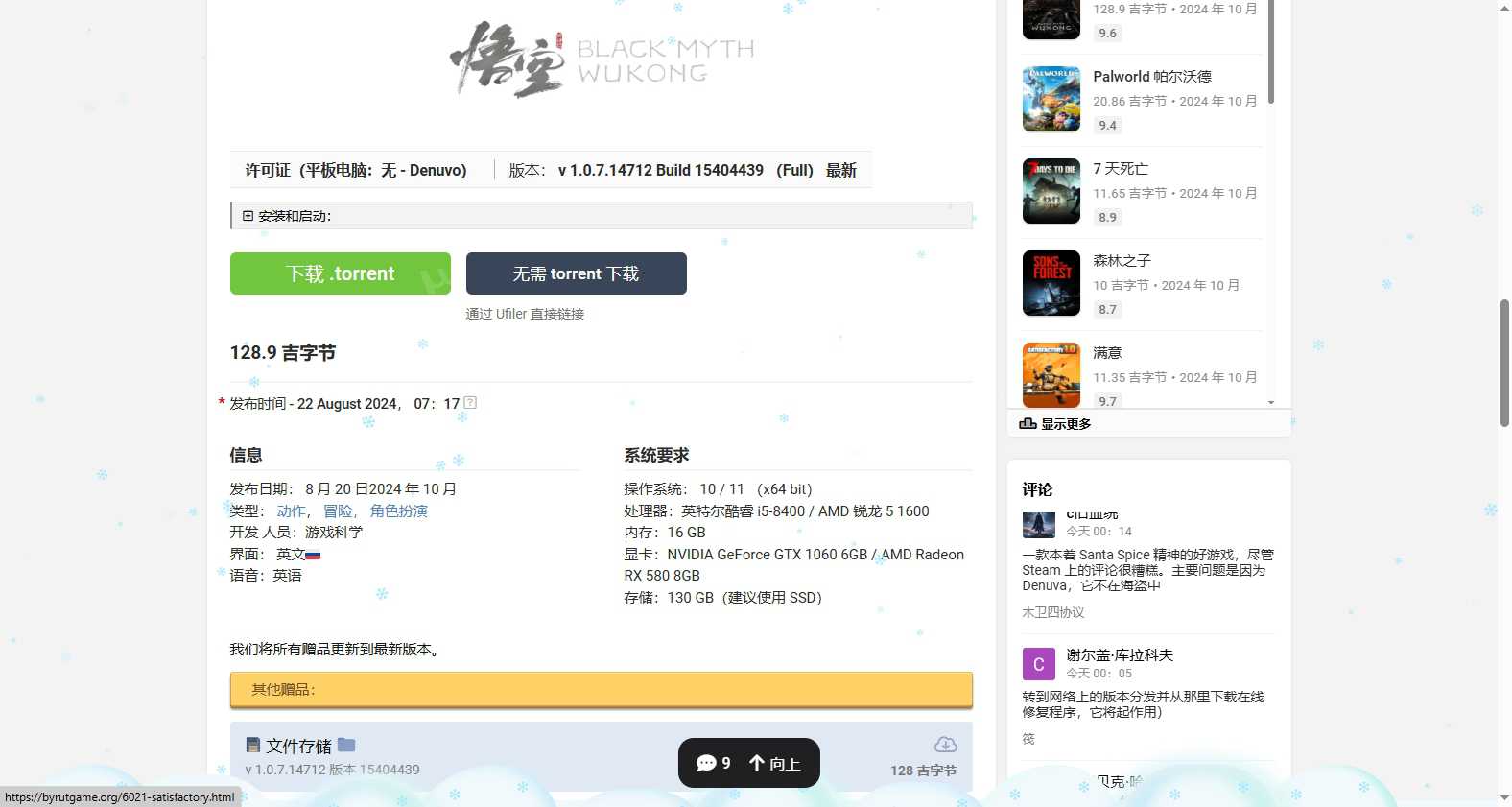Click the 无需 torrent 下载 button

point(576,273)
